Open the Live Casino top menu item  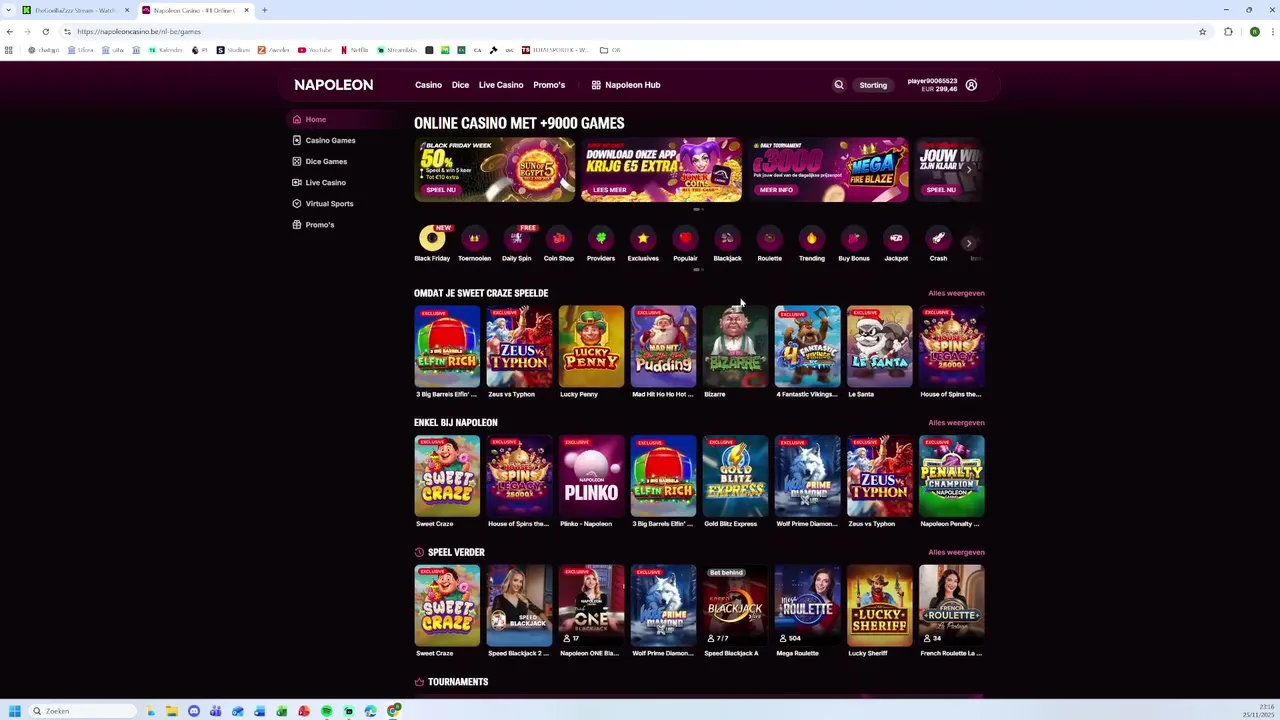(501, 85)
